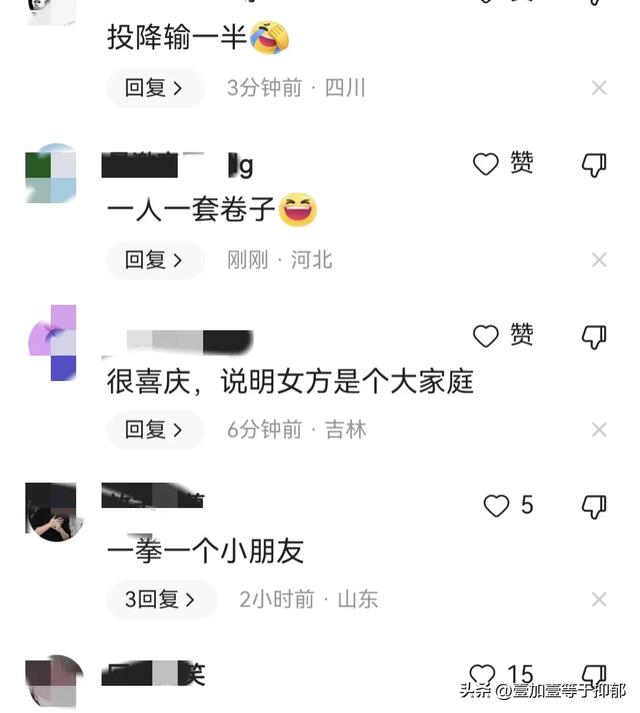This screenshot has width=640, height=713.
Task: Dislike the '一人一套卷子' comment
Action: (x=594, y=165)
